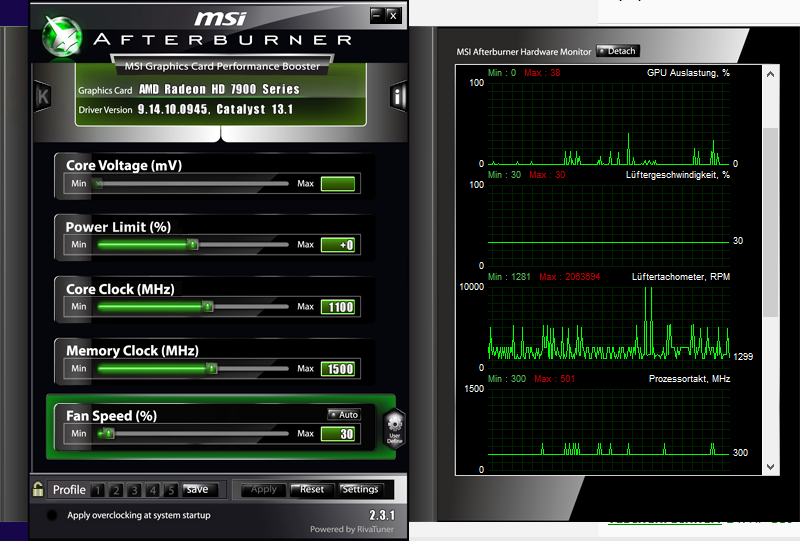Click the Reset button
Image resolution: width=800 pixels, height=541 pixels.
click(x=312, y=489)
